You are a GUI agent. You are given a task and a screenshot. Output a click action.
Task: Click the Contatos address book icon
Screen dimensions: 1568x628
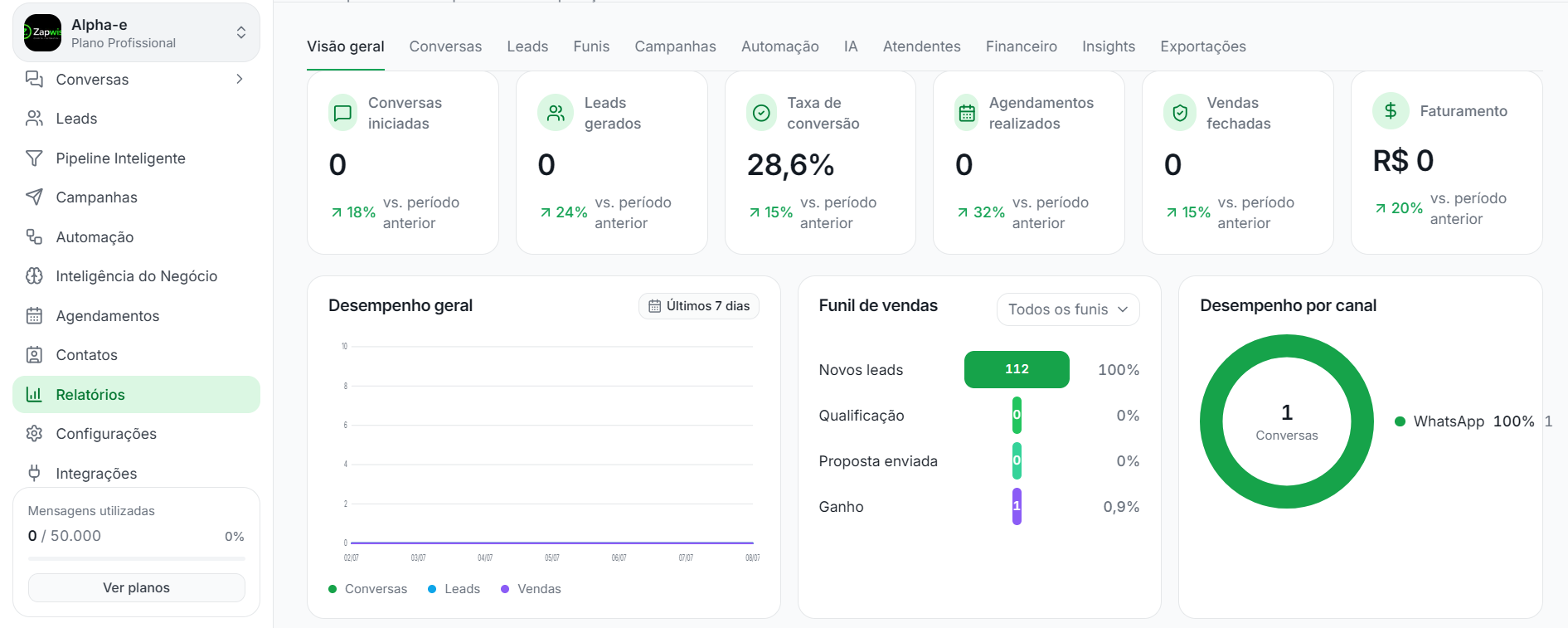coord(34,355)
